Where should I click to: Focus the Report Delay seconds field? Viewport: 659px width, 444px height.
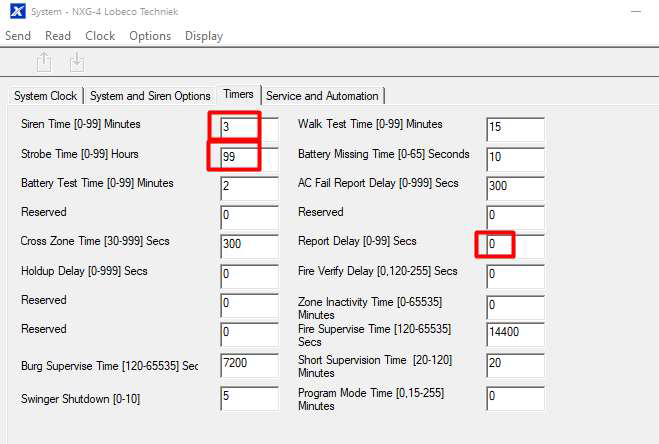[x=515, y=246]
